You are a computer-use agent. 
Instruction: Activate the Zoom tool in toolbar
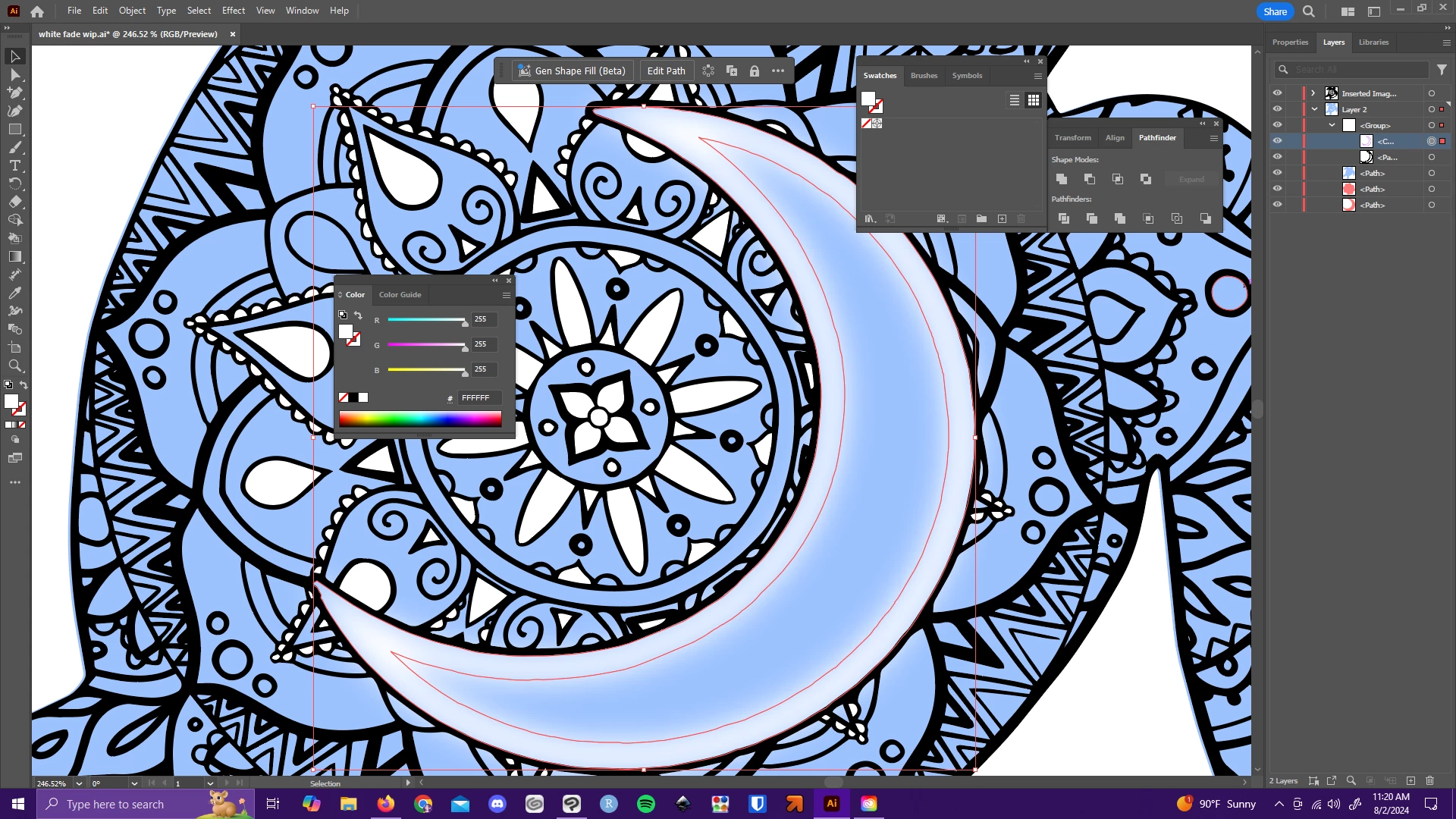coord(14,366)
